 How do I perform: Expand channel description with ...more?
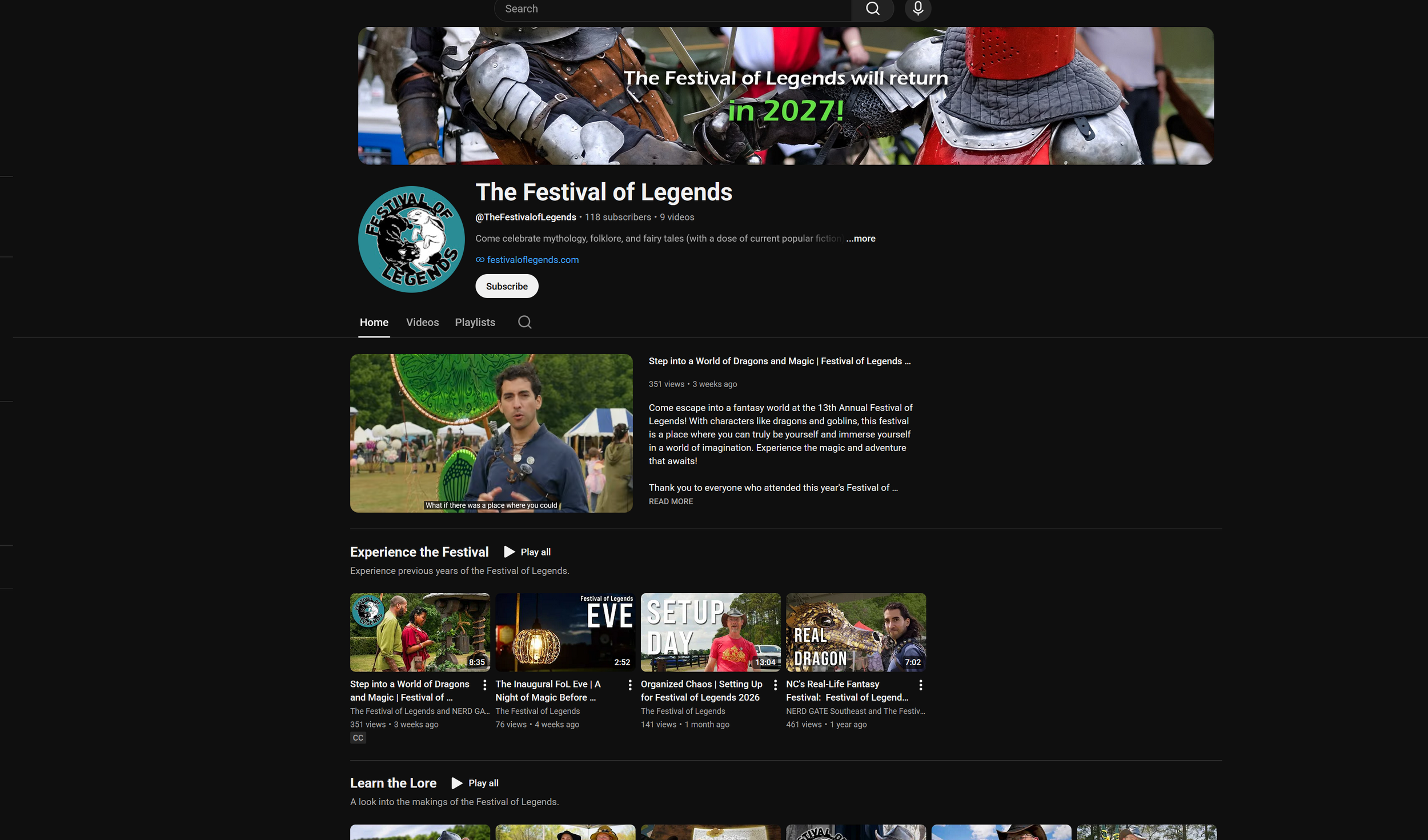point(861,239)
